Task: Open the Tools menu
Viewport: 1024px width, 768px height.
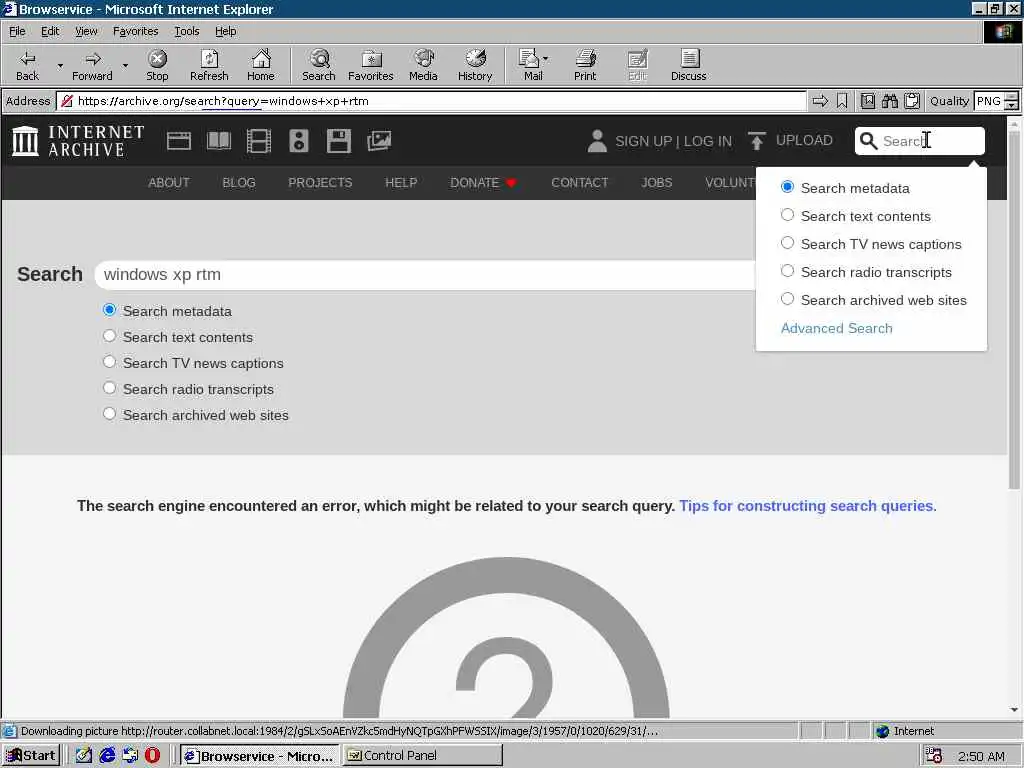Action: click(x=186, y=31)
